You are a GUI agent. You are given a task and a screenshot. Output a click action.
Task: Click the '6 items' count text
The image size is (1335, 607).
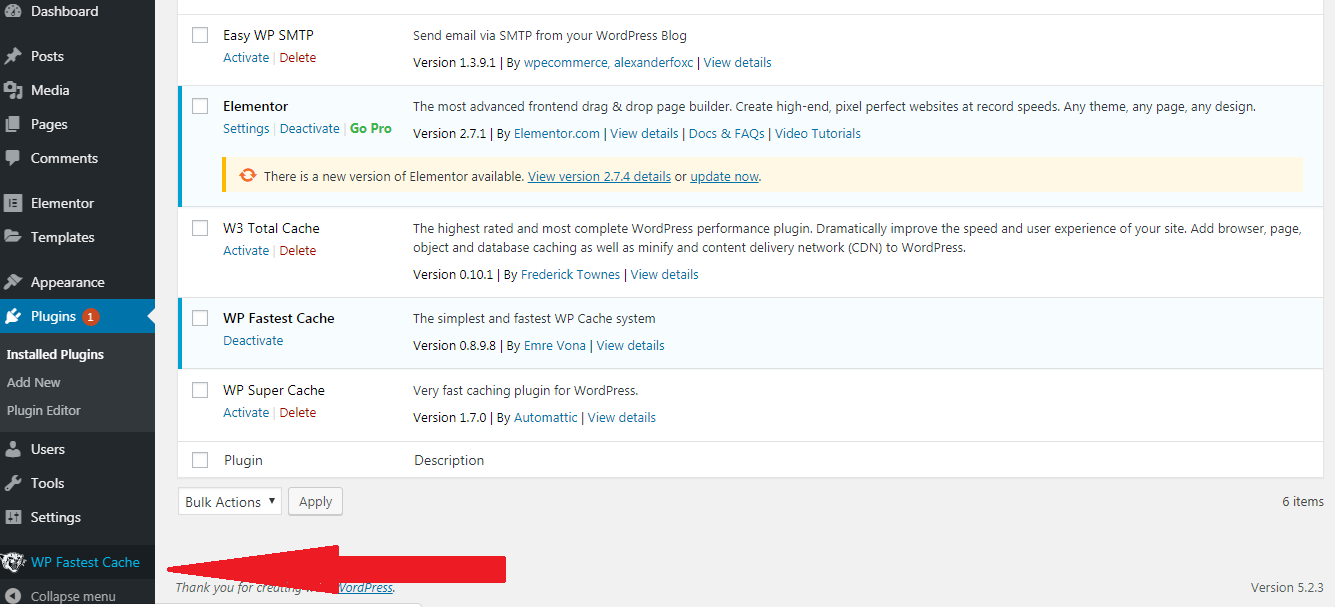pyautogui.click(x=1303, y=501)
